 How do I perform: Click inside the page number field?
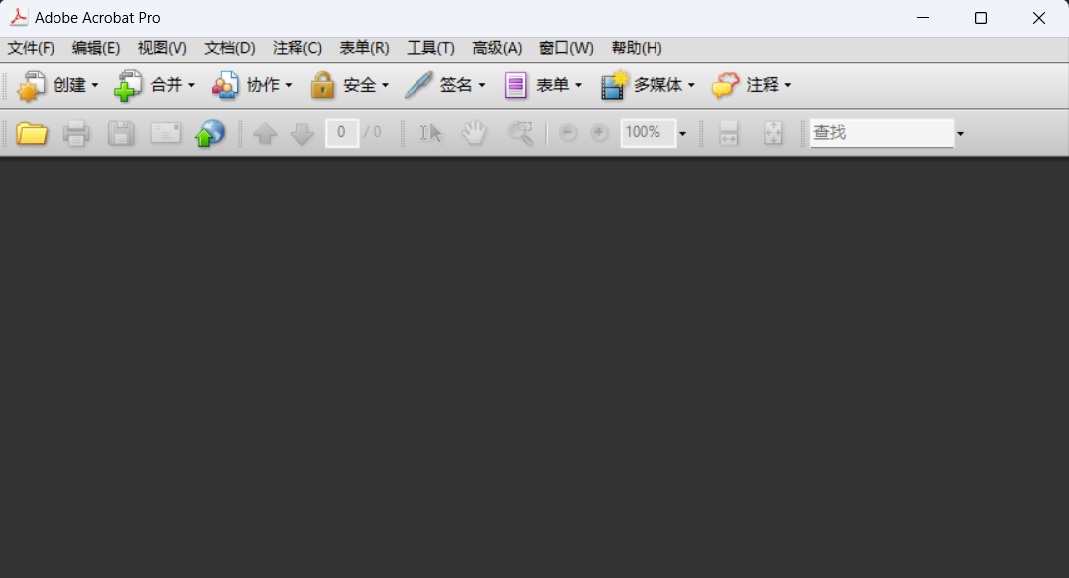(341, 132)
